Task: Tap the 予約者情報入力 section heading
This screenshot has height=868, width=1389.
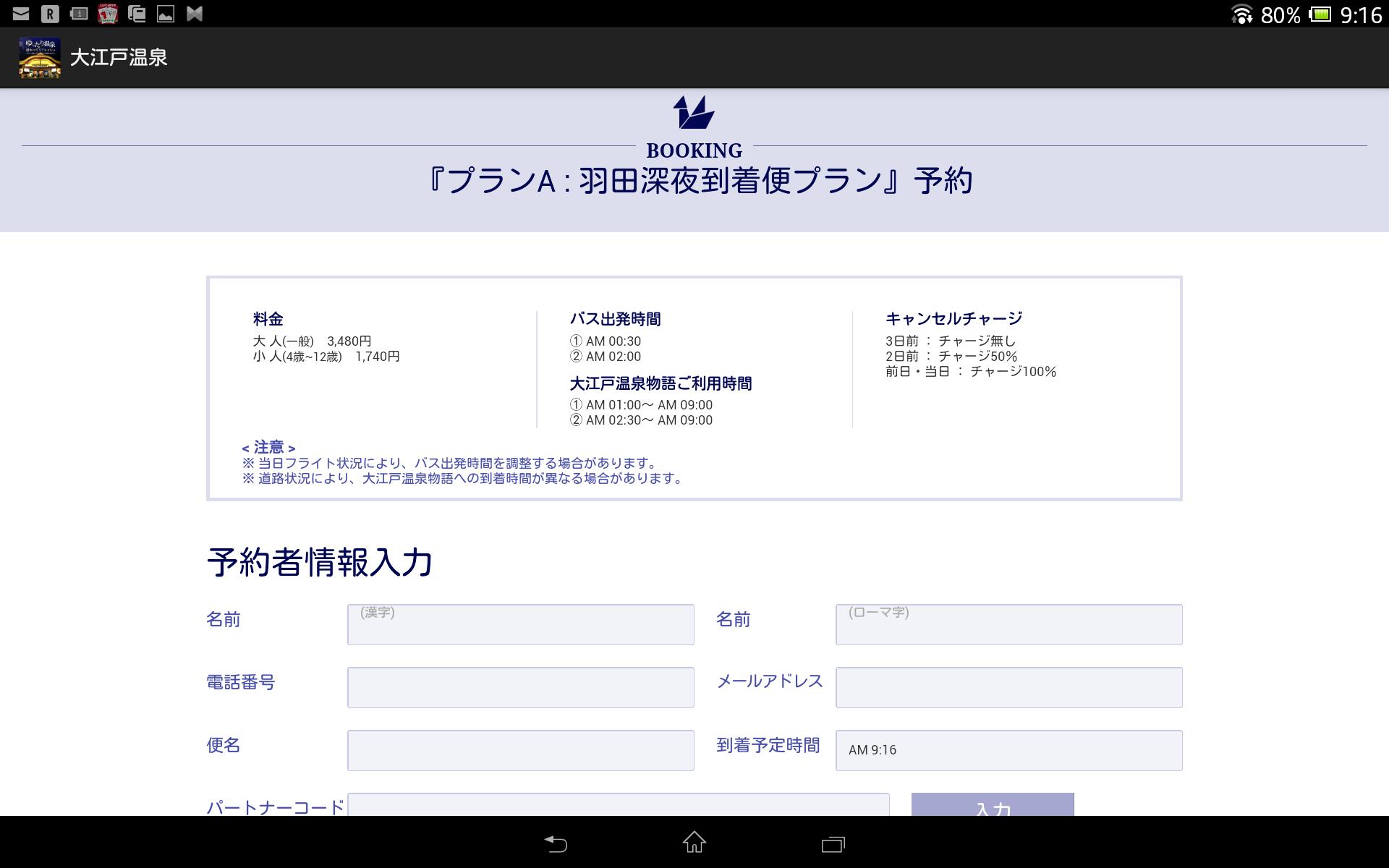Action: click(320, 562)
